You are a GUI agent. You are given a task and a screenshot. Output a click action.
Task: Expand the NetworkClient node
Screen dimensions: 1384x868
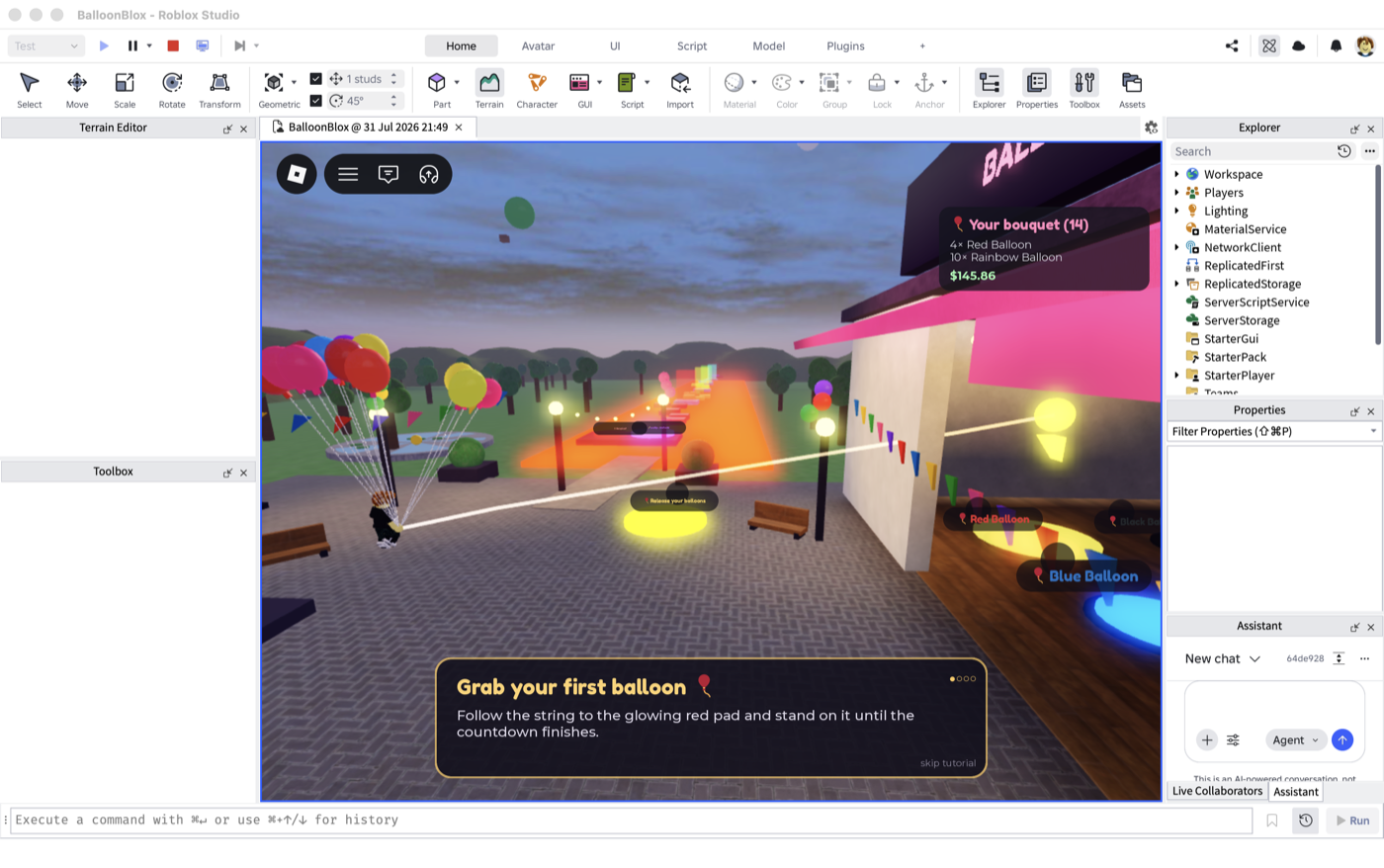pyautogui.click(x=1176, y=247)
